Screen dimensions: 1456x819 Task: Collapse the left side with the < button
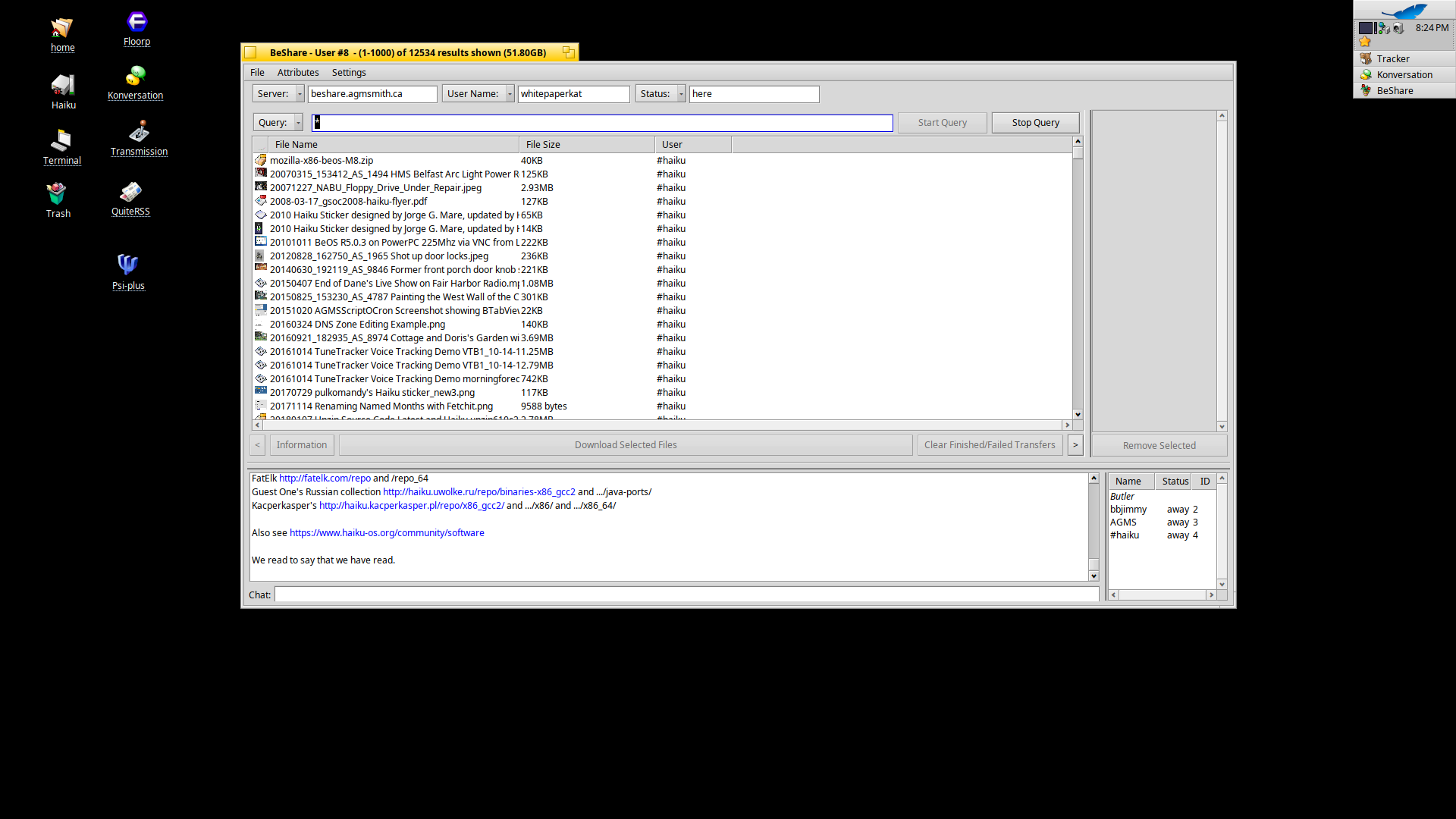pyautogui.click(x=258, y=445)
